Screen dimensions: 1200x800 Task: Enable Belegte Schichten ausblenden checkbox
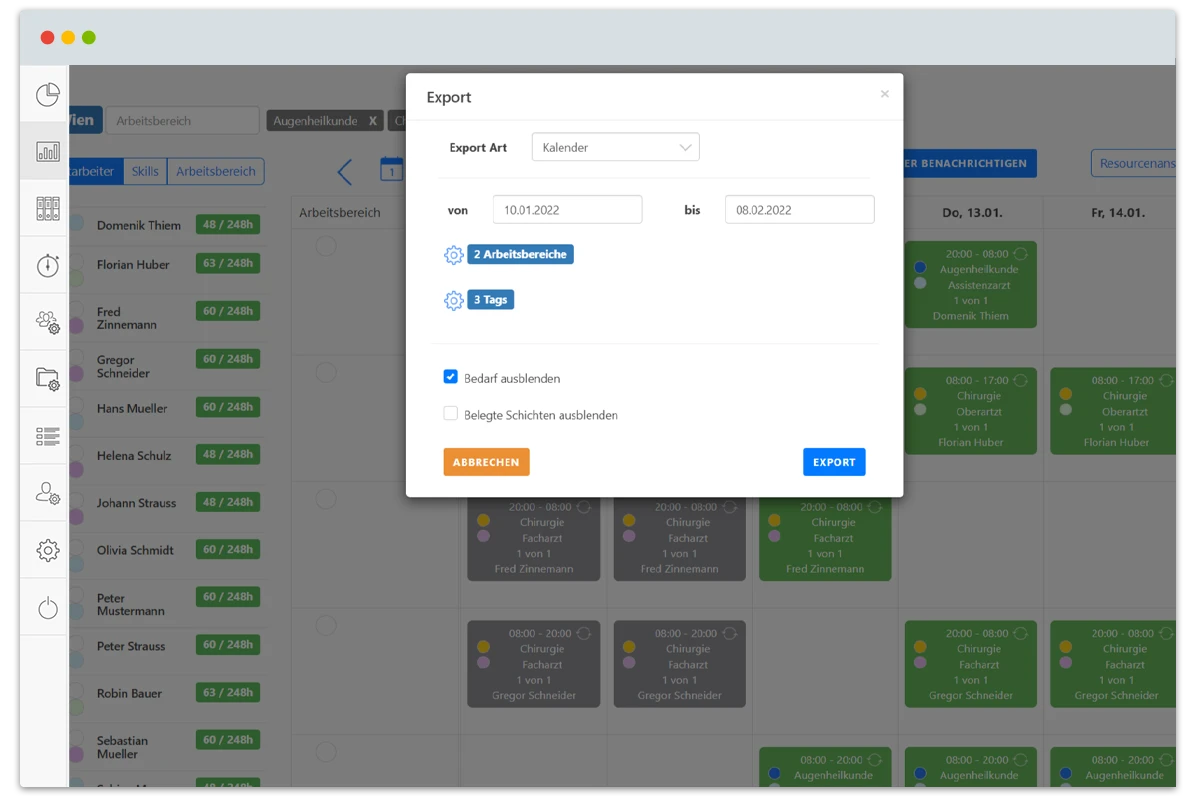pos(451,414)
